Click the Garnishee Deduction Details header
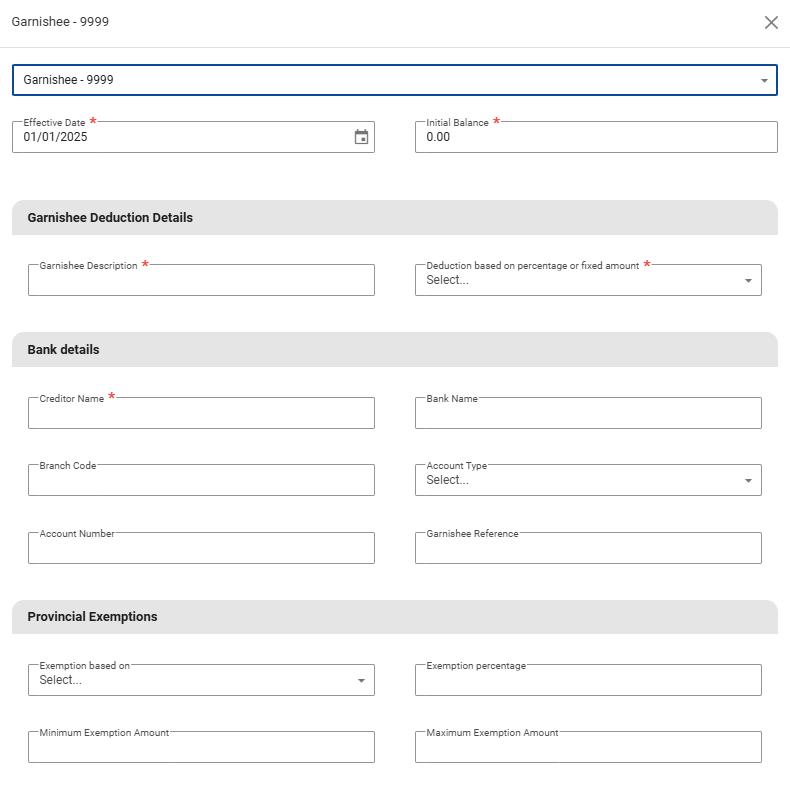This screenshot has height=810, width=790. (x=110, y=218)
